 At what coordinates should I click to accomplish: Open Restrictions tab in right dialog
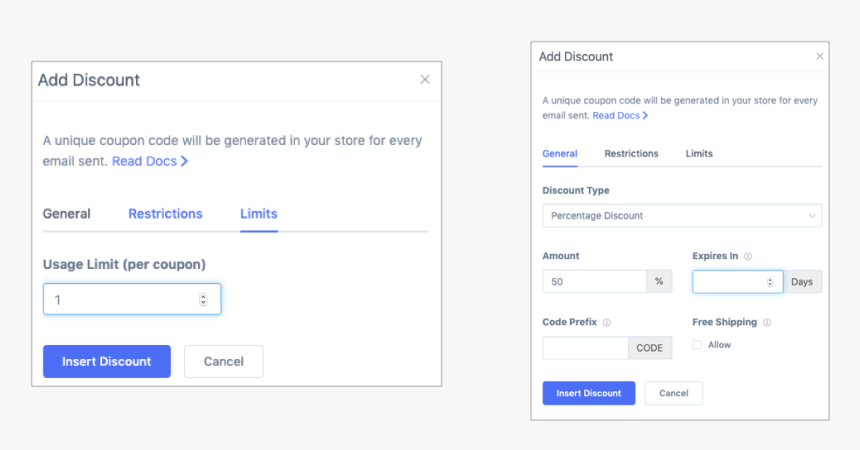[x=631, y=154]
